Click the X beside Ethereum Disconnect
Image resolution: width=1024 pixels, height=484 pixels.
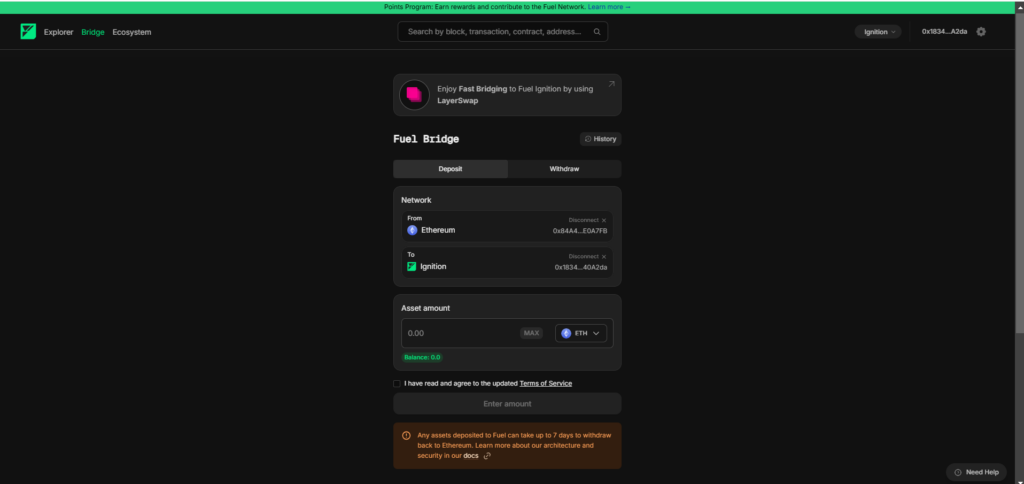coord(604,220)
